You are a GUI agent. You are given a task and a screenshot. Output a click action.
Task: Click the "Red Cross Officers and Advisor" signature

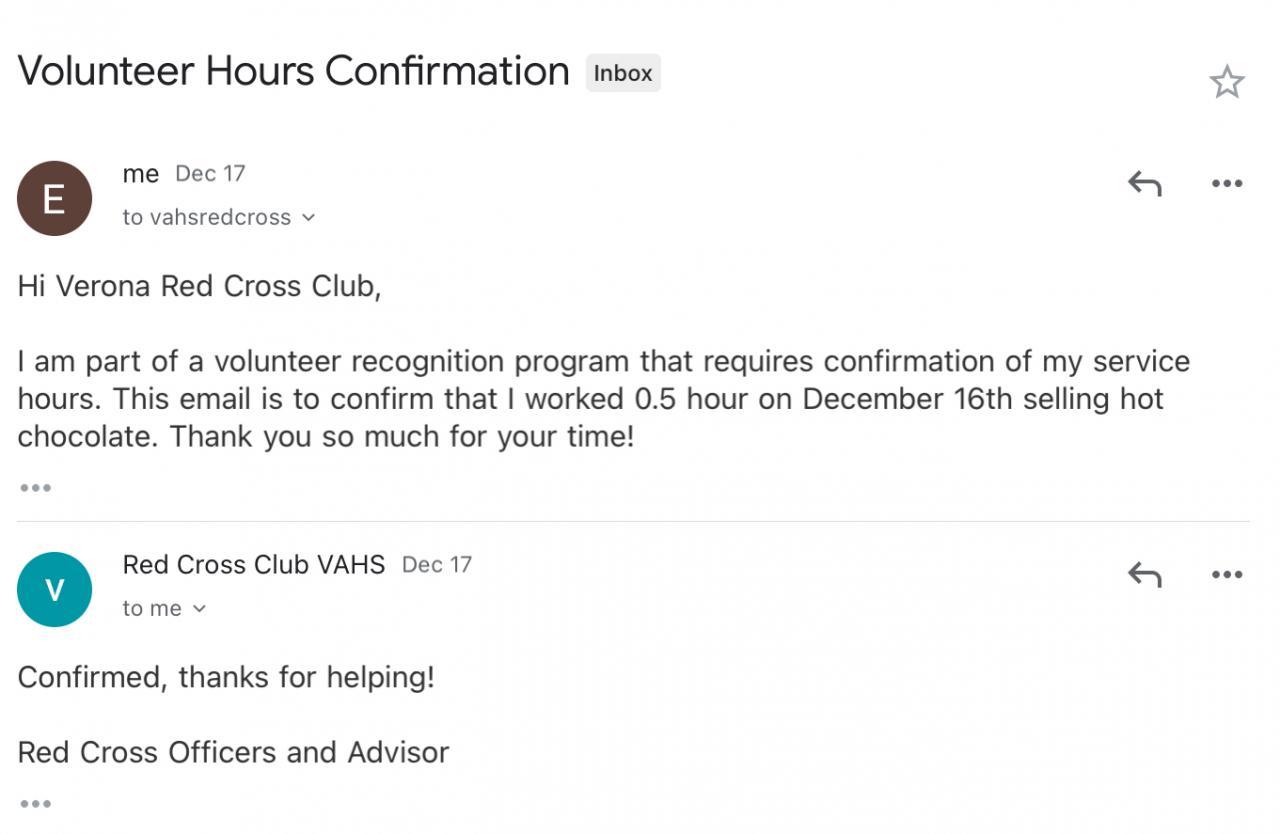pyautogui.click(x=233, y=752)
